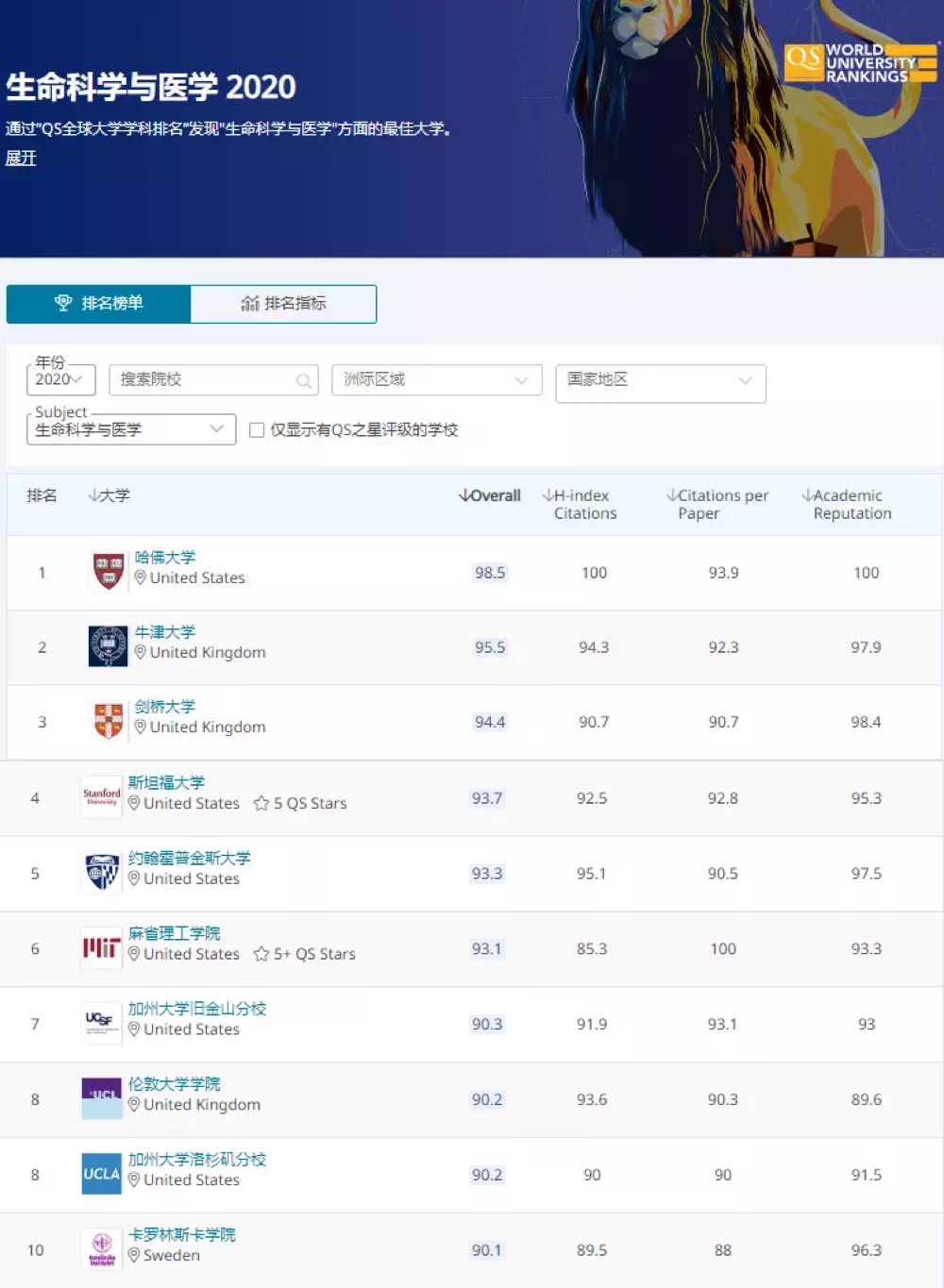
Task: Click the 展开 expand link
Action: pos(21,159)
